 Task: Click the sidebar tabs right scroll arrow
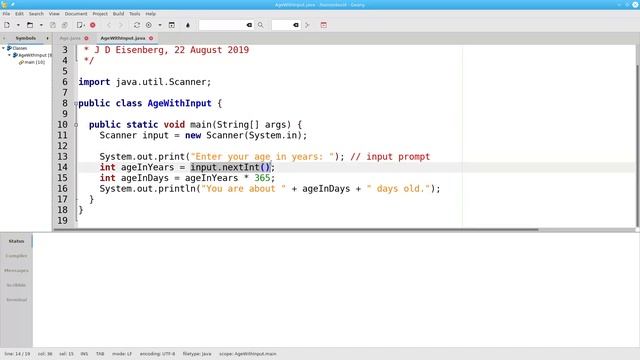tap(47, 38)
